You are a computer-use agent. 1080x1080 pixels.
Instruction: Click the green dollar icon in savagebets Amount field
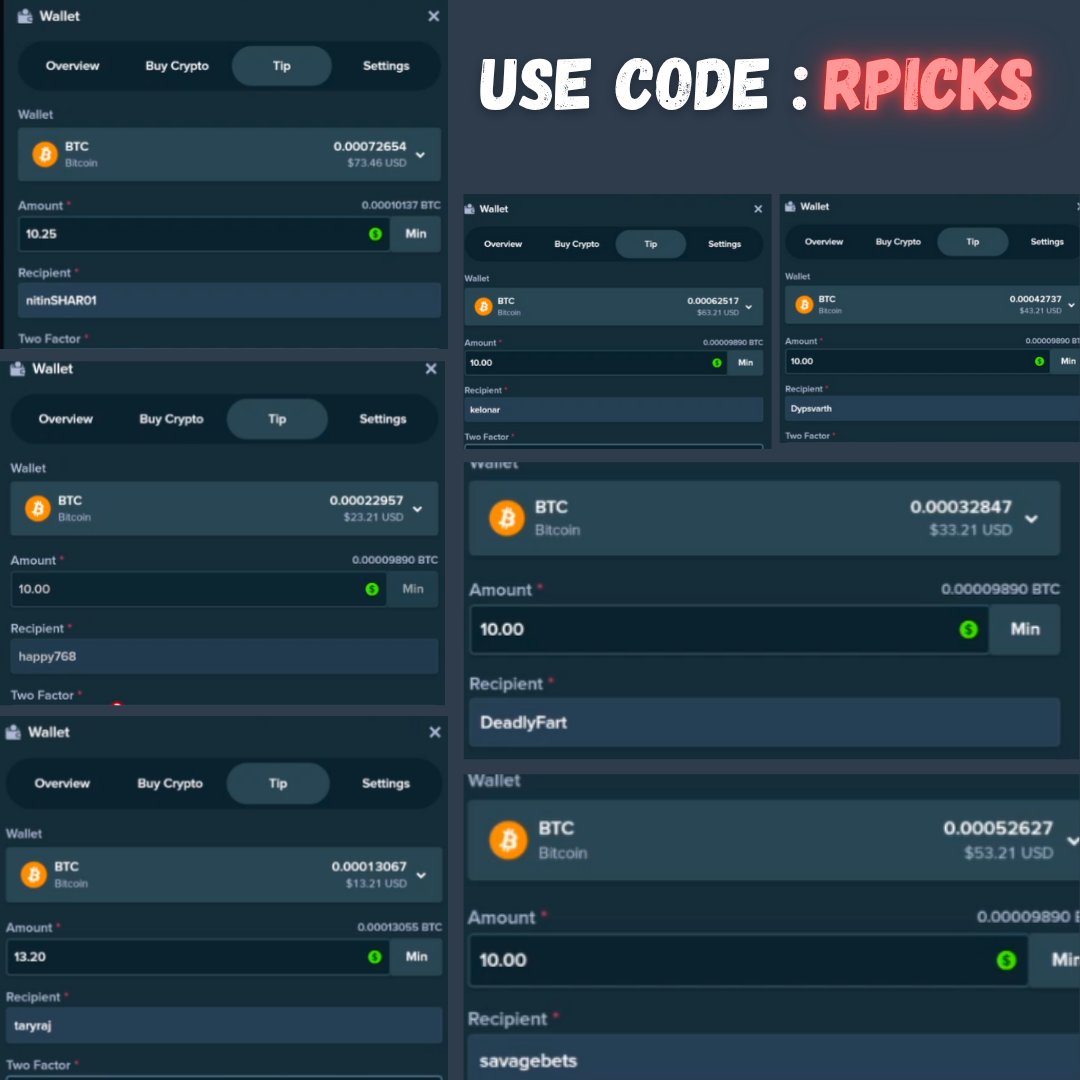(x=1006, y=960)
